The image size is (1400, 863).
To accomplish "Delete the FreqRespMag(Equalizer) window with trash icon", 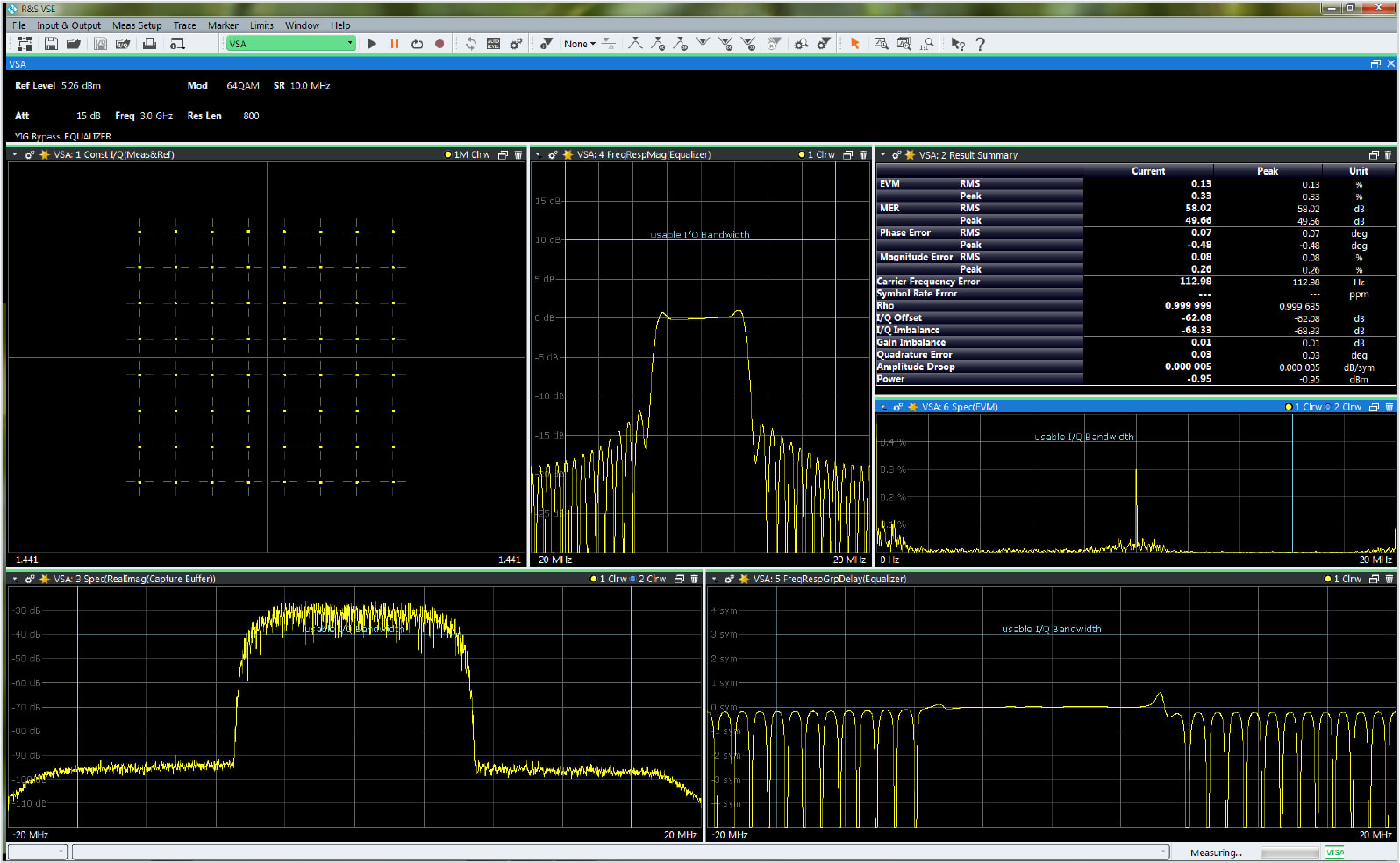I will [x=863, y=155].
